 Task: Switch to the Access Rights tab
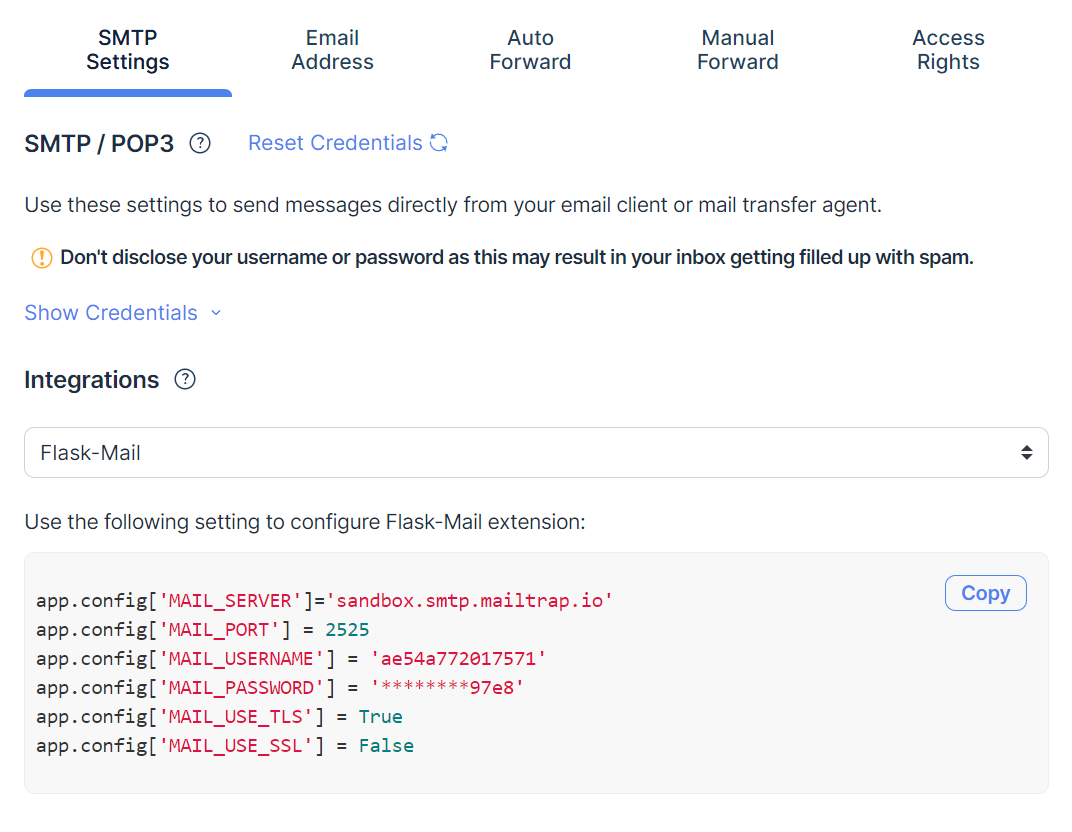[x=948, y=50]
